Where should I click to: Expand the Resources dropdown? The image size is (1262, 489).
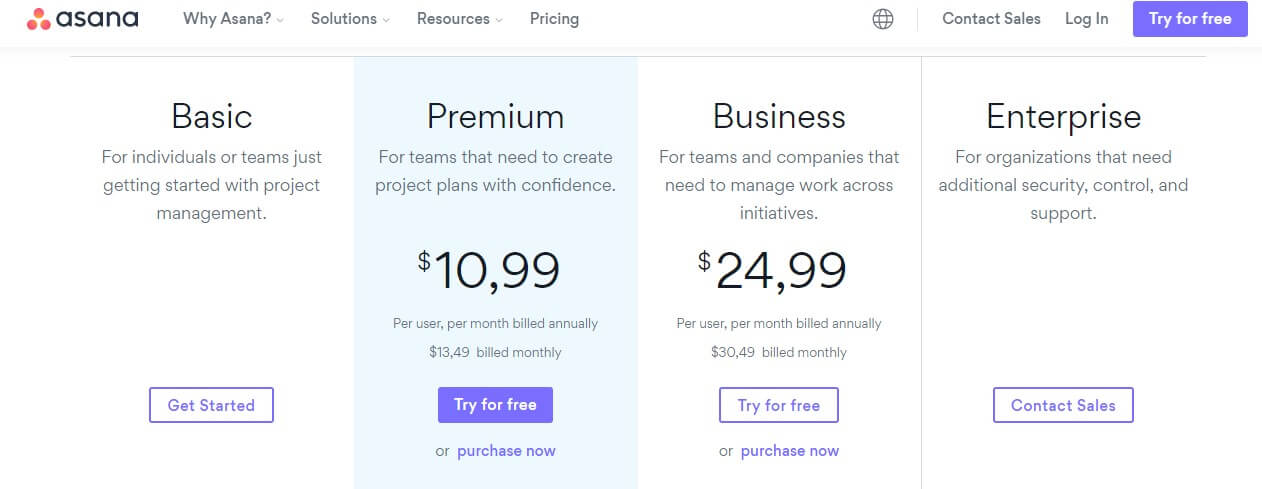460,19
